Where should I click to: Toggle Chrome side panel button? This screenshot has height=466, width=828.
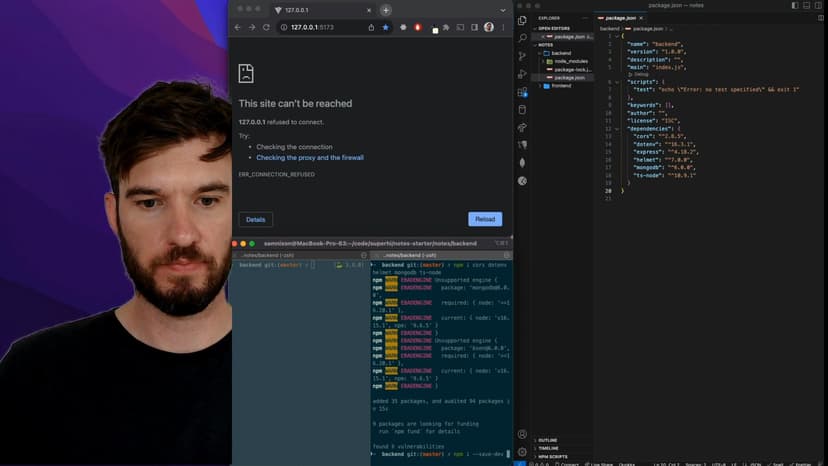point(474,27)
